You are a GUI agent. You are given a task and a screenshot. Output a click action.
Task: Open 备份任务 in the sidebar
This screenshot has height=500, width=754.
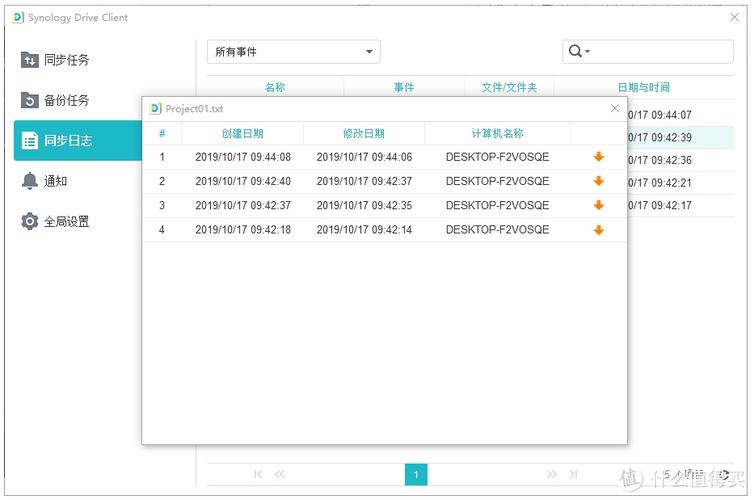pos(66,100)
